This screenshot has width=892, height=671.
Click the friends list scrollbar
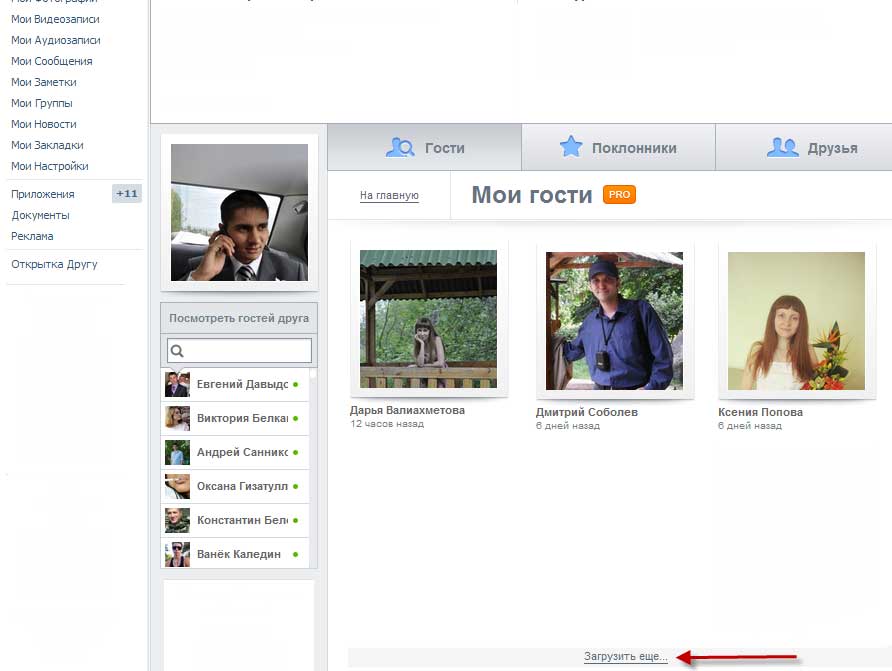tap(313, 467)
